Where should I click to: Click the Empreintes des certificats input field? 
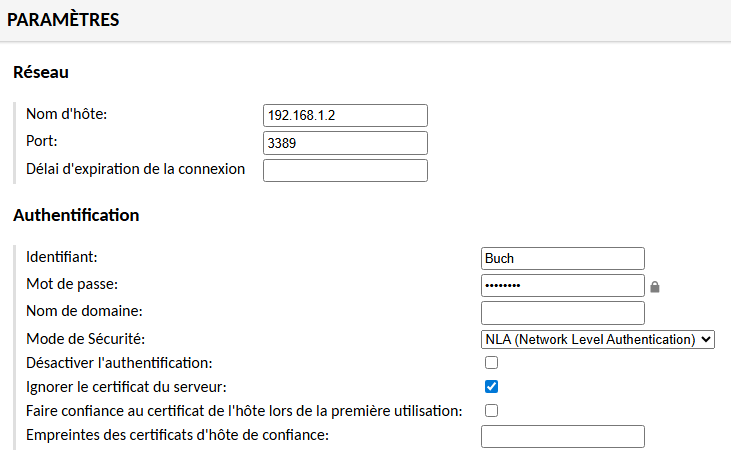click(562, 436)
